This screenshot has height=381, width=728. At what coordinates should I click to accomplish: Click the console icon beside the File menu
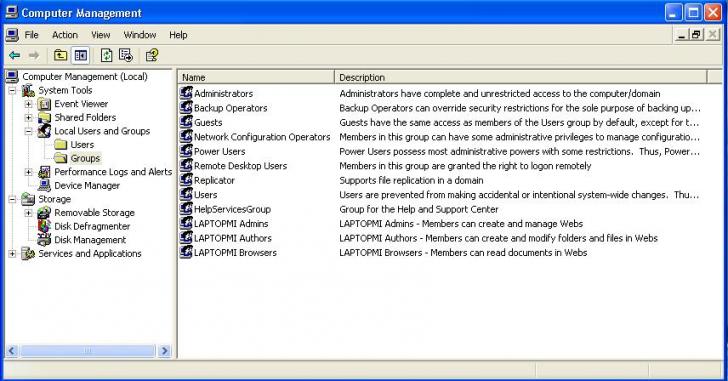click(x=12, y=35)
